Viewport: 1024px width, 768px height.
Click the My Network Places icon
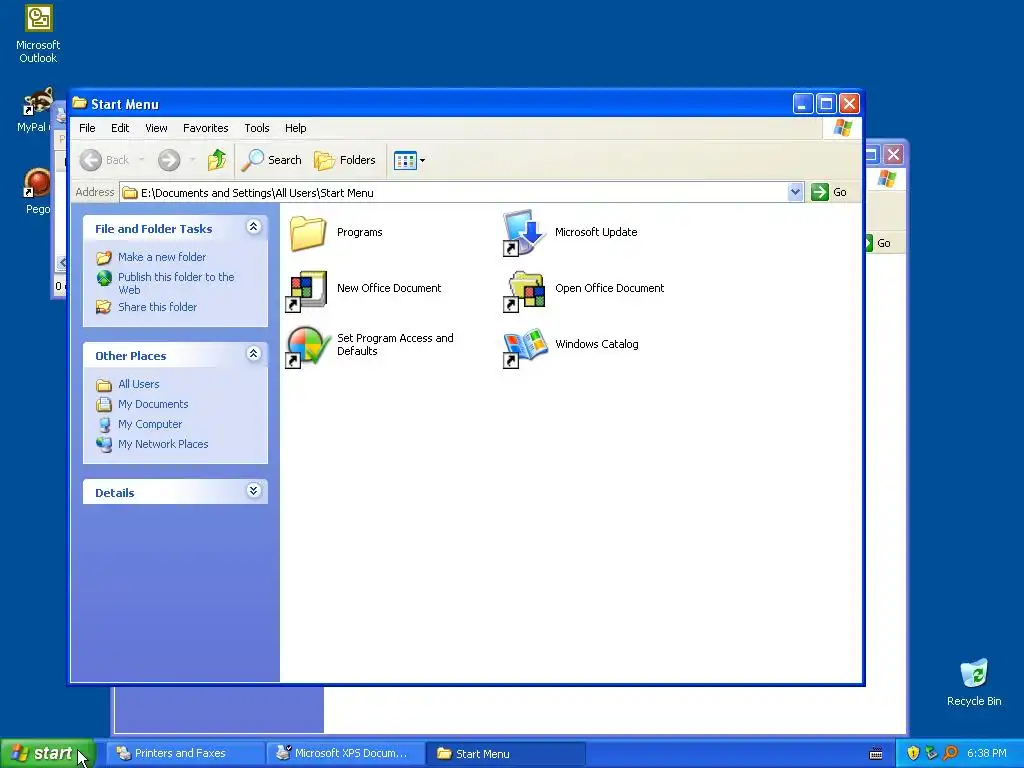click(x=104, y=444)
